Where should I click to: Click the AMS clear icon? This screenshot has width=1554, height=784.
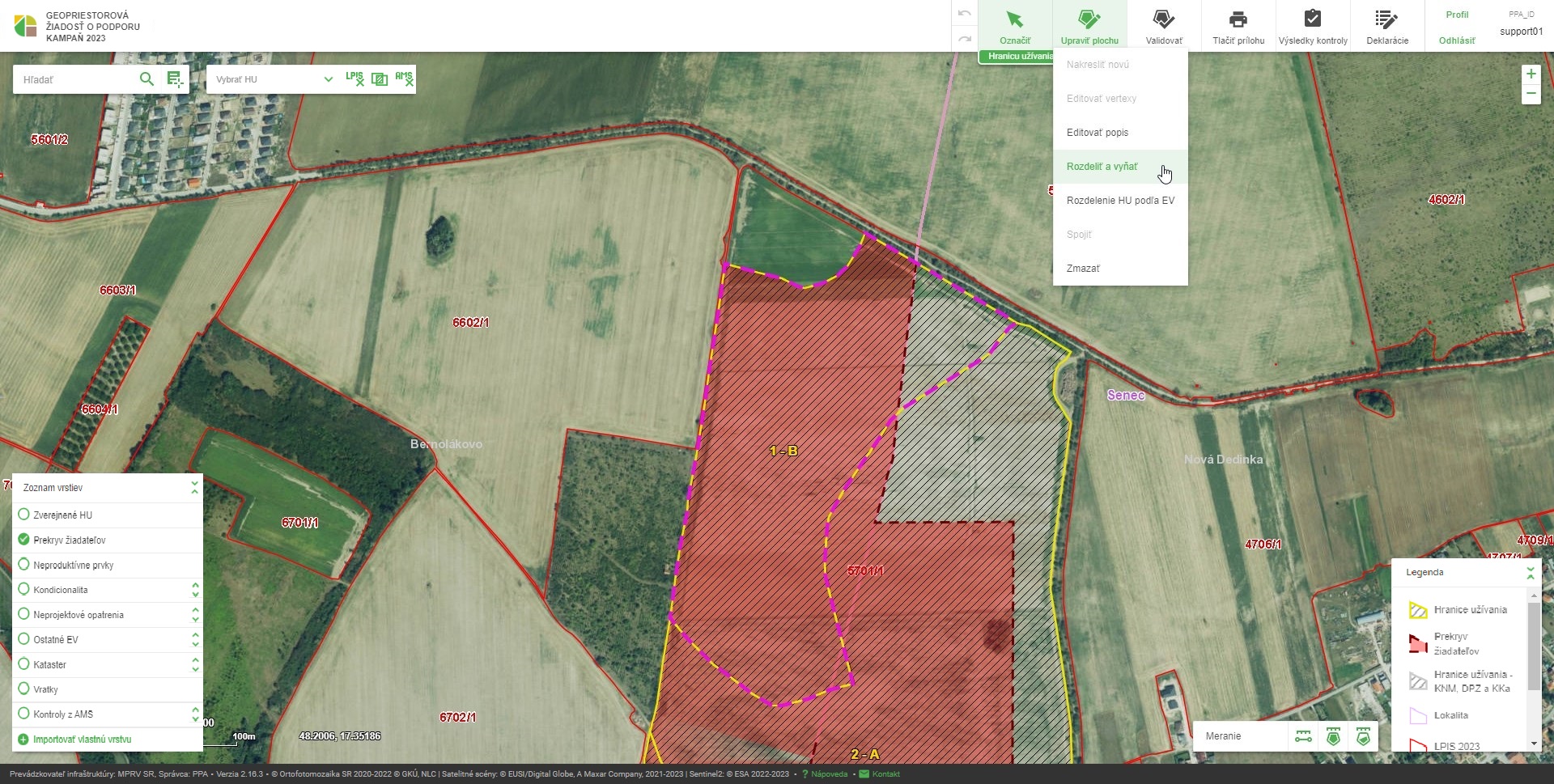404,78
